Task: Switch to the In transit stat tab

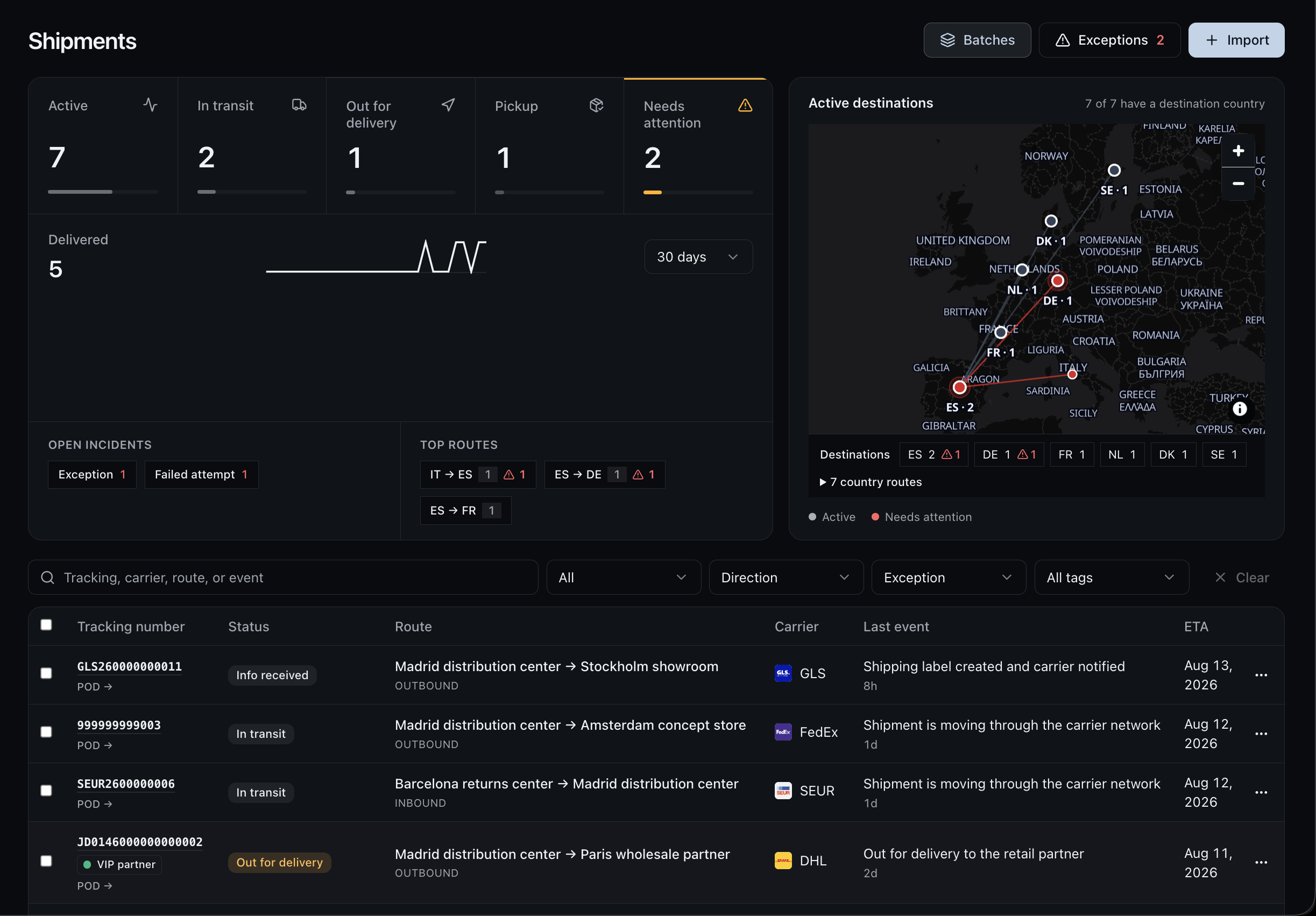Action: point(252,146)
